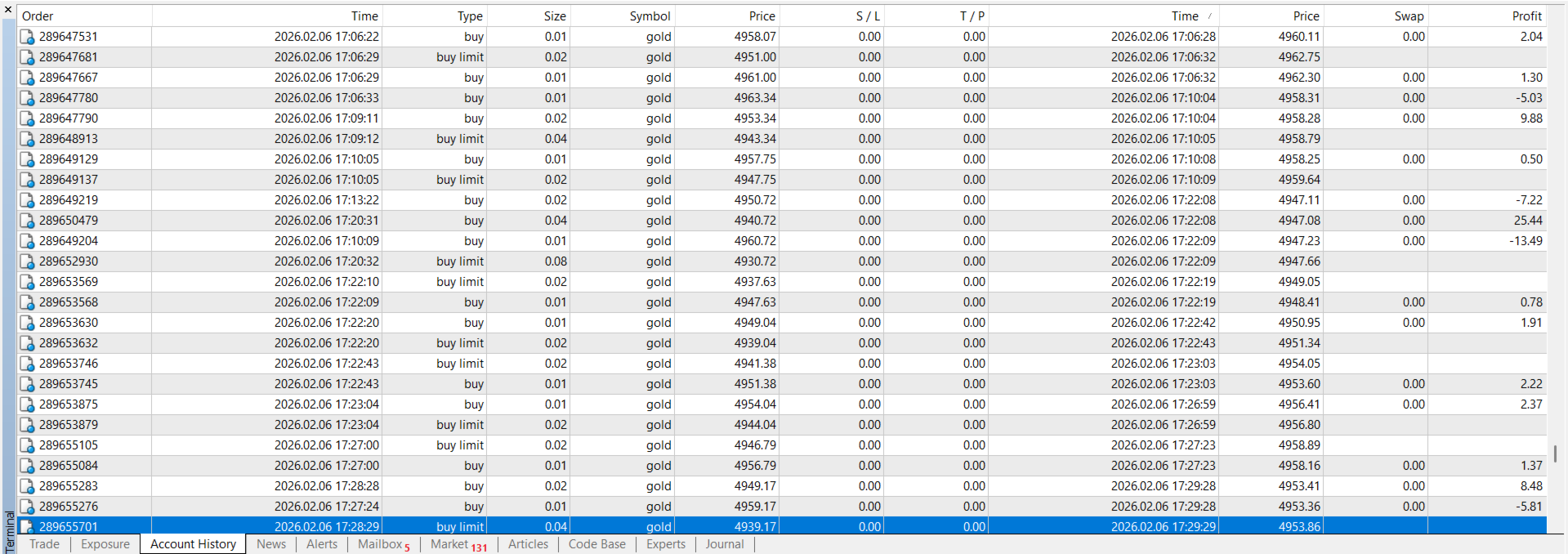Open the Exposure tab
The width and height of the screenshot is (1568, 554).
105,544
